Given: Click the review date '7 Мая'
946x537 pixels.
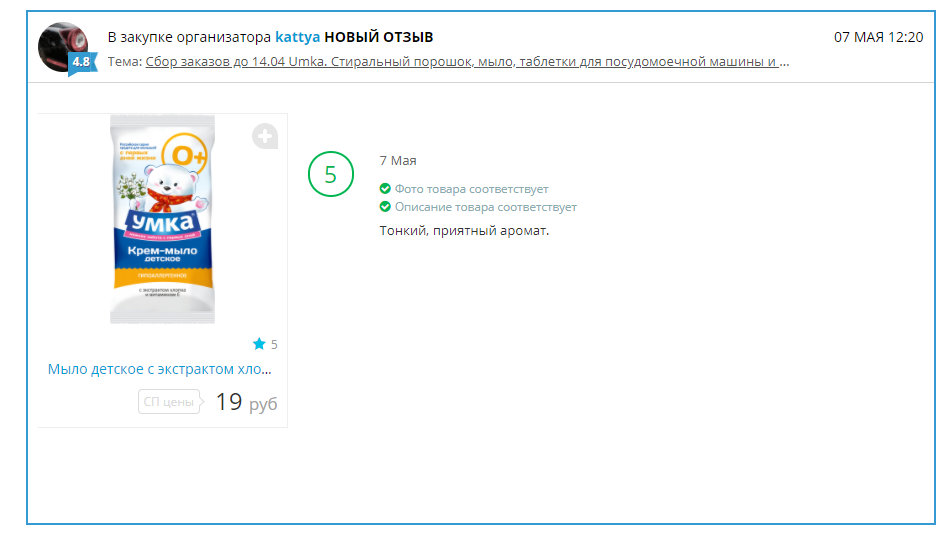Looking at the screenshot, I should [398, 160].
